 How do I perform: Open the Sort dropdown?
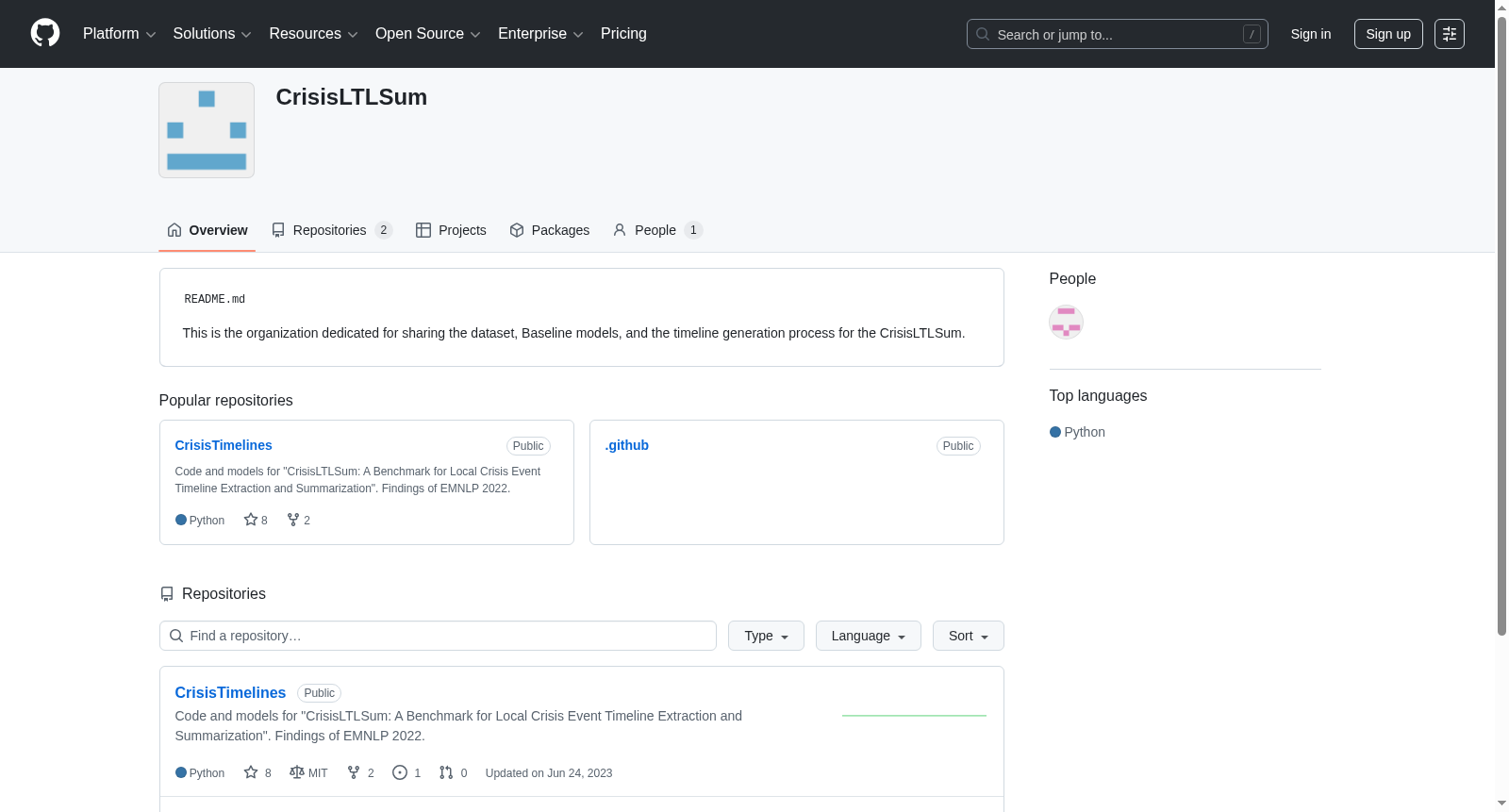click(x=969, y=636)
